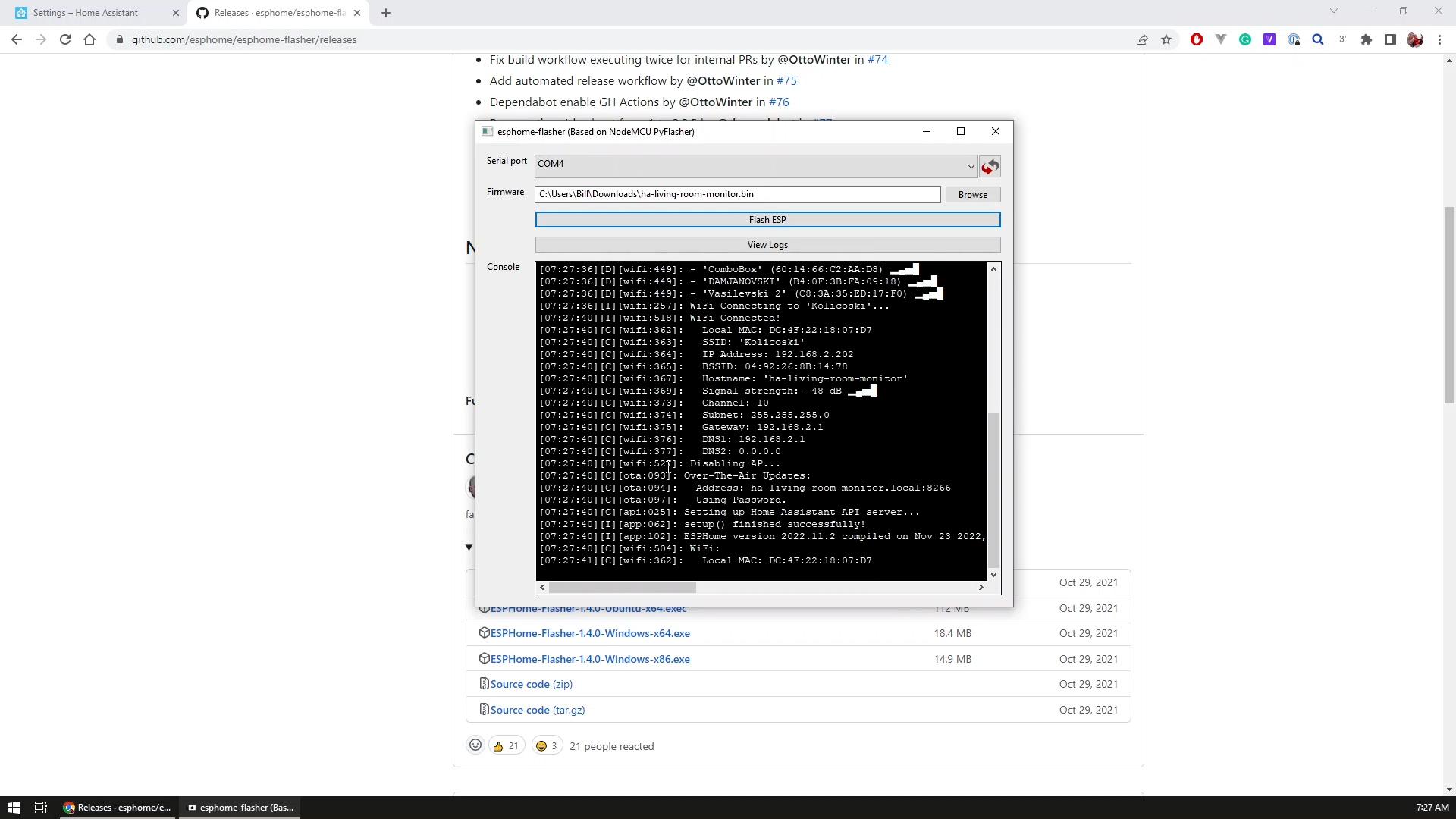Click console scroll right arrow
1456x819 pixels.
pos(981,588)
